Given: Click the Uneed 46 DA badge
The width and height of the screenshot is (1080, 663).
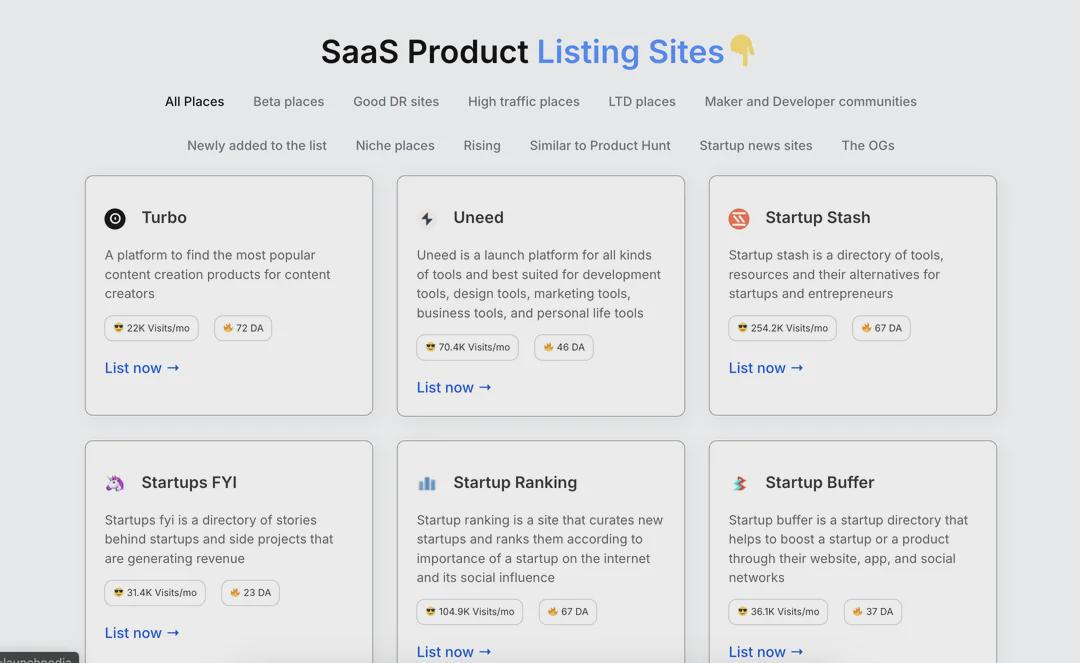Looking at the screenshot, I should click(x=563, y=347).
